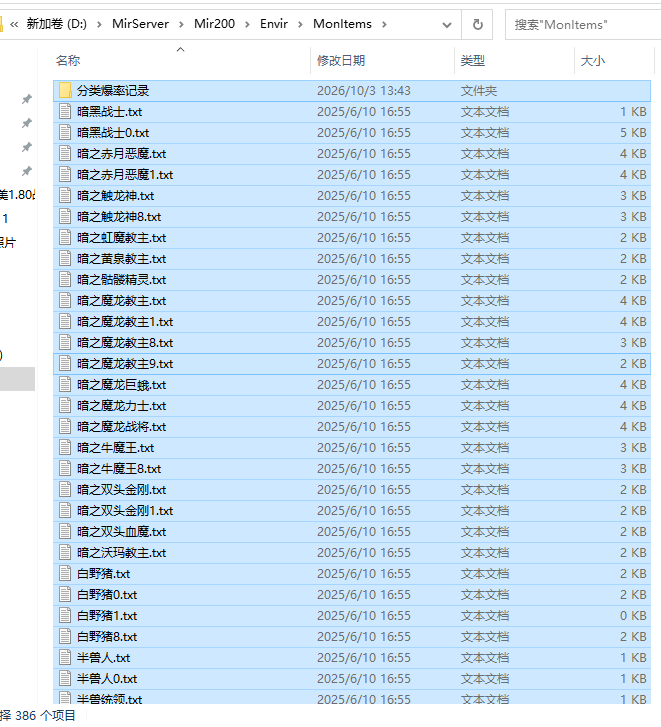661x727 pixels.
Task: Select the file name 白野猪0.txt
Action: [107, 594]
